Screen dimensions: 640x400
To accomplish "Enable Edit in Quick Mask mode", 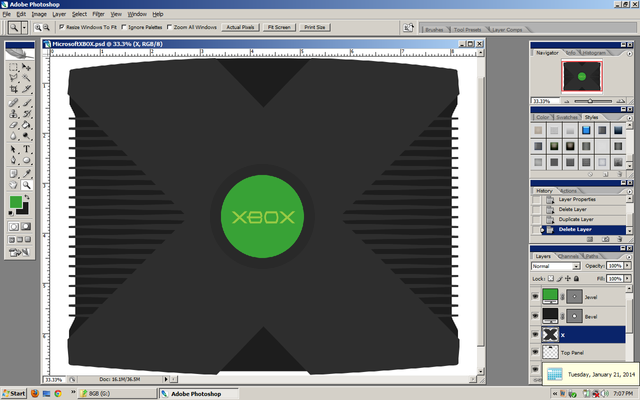I will tap(26, 227).
